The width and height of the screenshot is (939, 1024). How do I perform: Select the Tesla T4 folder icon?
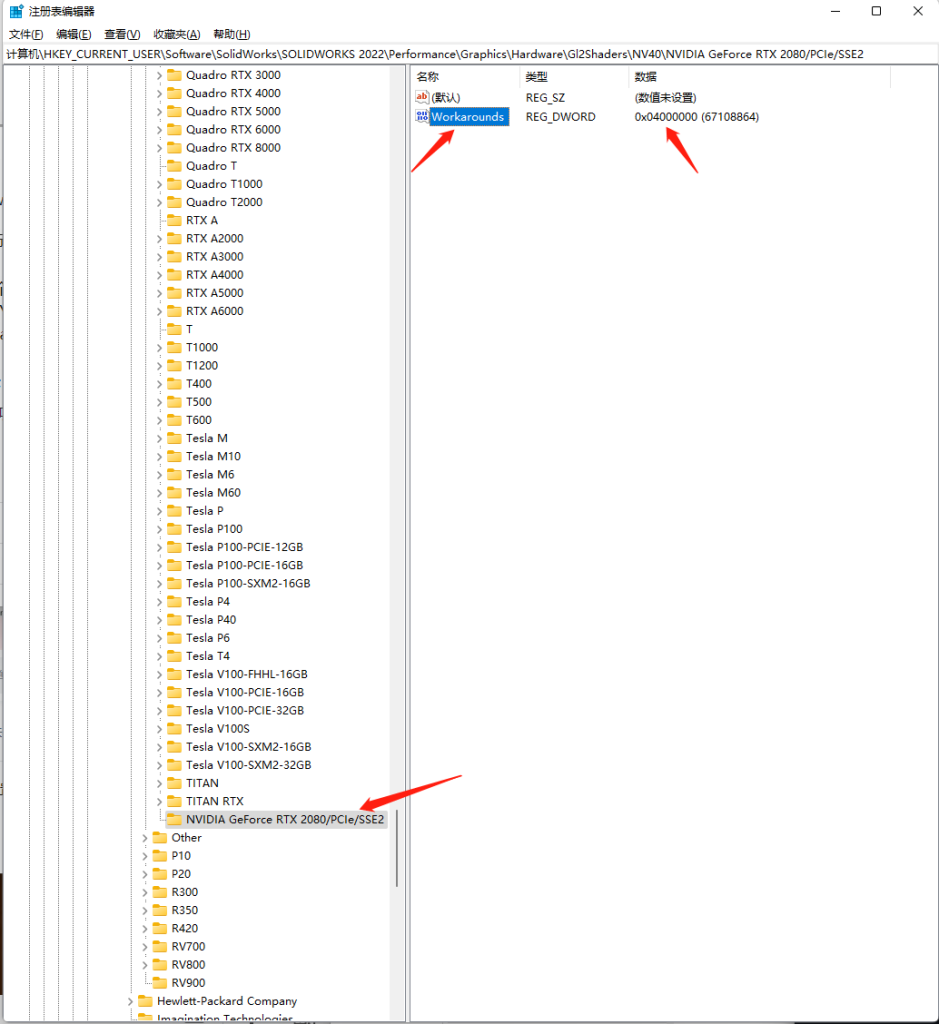[174, 656]
